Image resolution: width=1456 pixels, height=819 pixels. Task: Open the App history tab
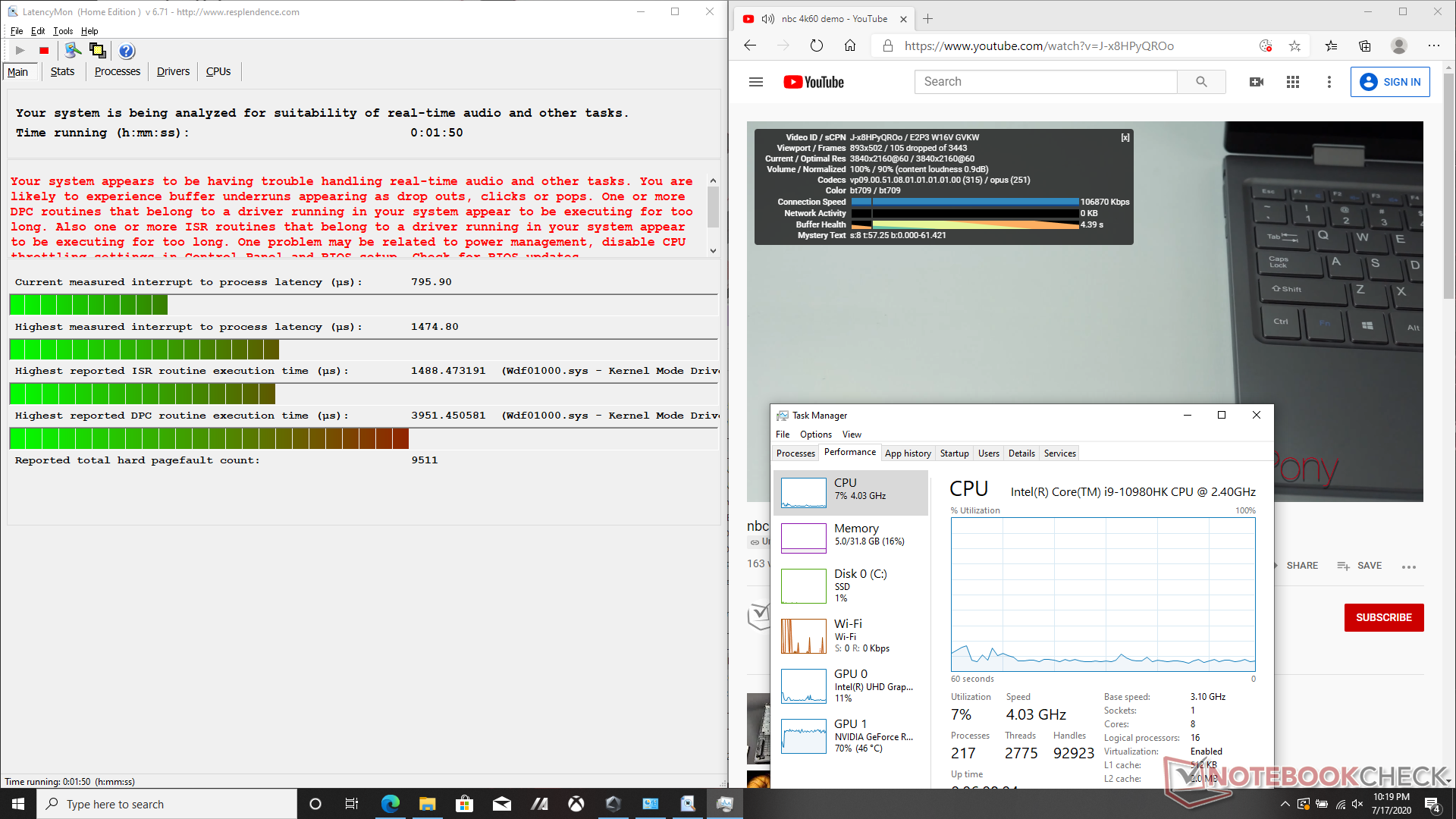[x=908, y=453]
